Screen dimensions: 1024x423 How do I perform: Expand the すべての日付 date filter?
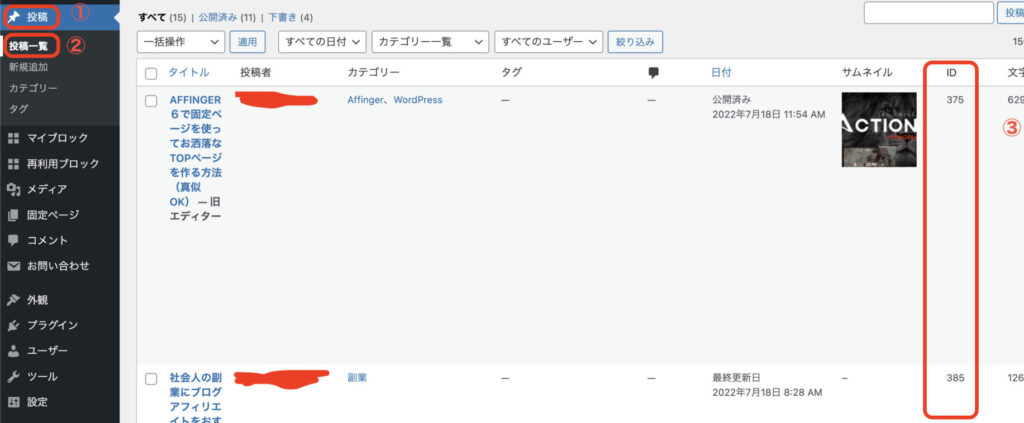[x=321, y=42]
